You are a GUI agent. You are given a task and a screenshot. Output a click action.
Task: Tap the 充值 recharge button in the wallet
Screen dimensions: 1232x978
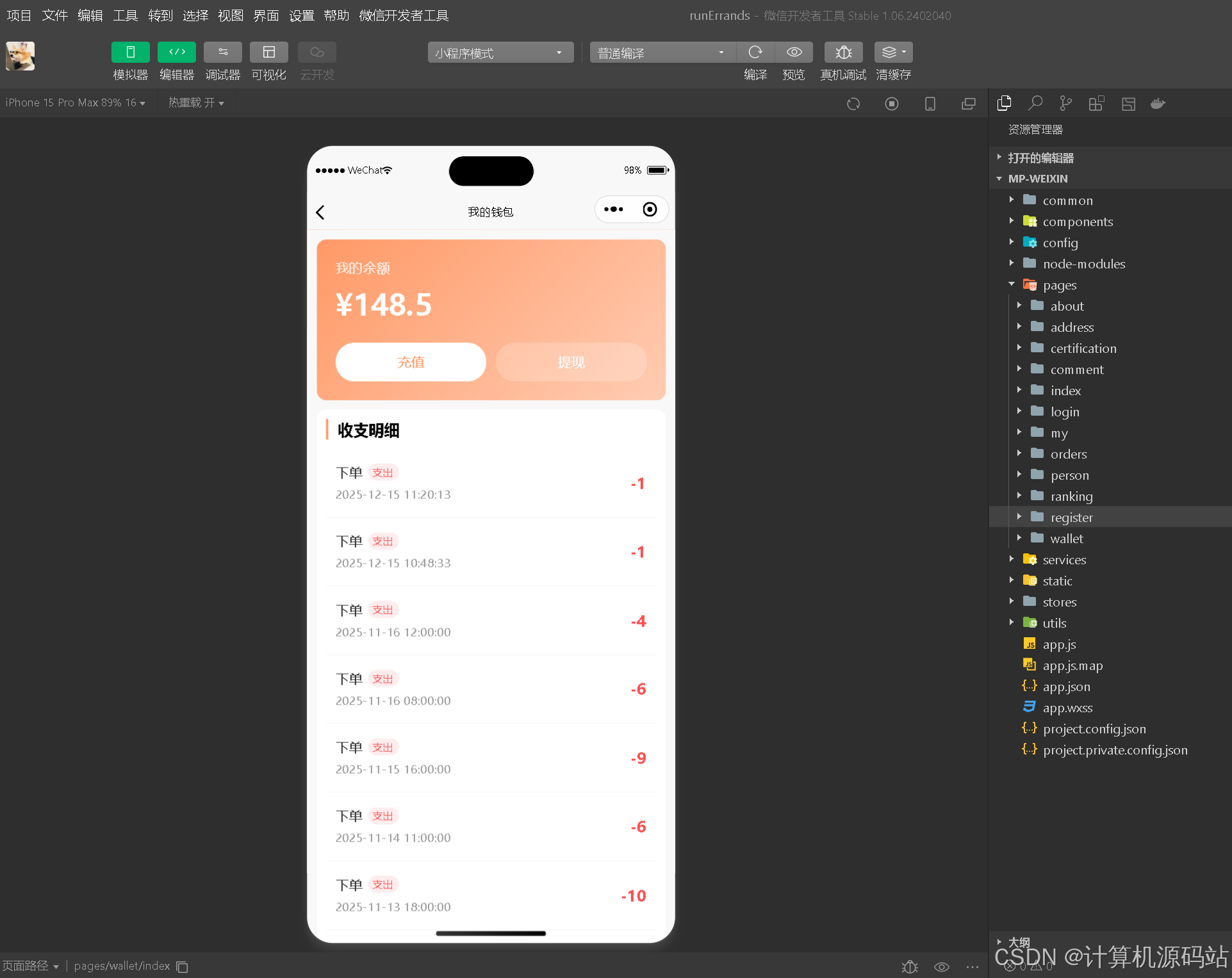[410, 362]
